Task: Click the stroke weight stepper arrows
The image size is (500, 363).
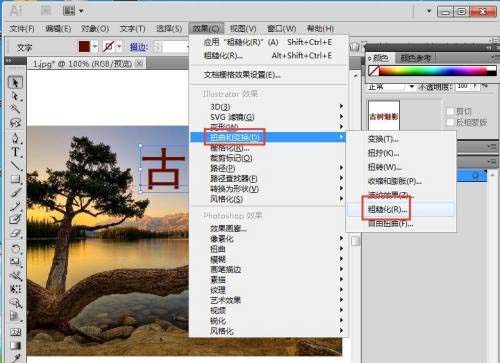Action: coord(158,47)
